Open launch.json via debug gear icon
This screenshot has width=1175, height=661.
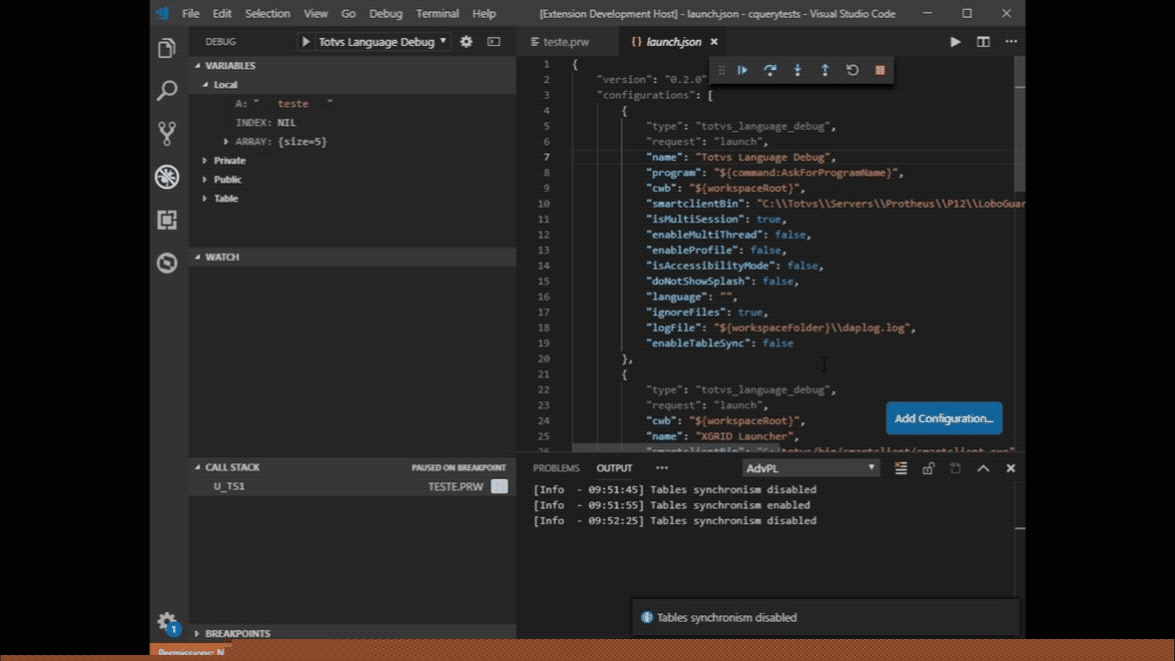pyautogui.click(x=466, y=42)
